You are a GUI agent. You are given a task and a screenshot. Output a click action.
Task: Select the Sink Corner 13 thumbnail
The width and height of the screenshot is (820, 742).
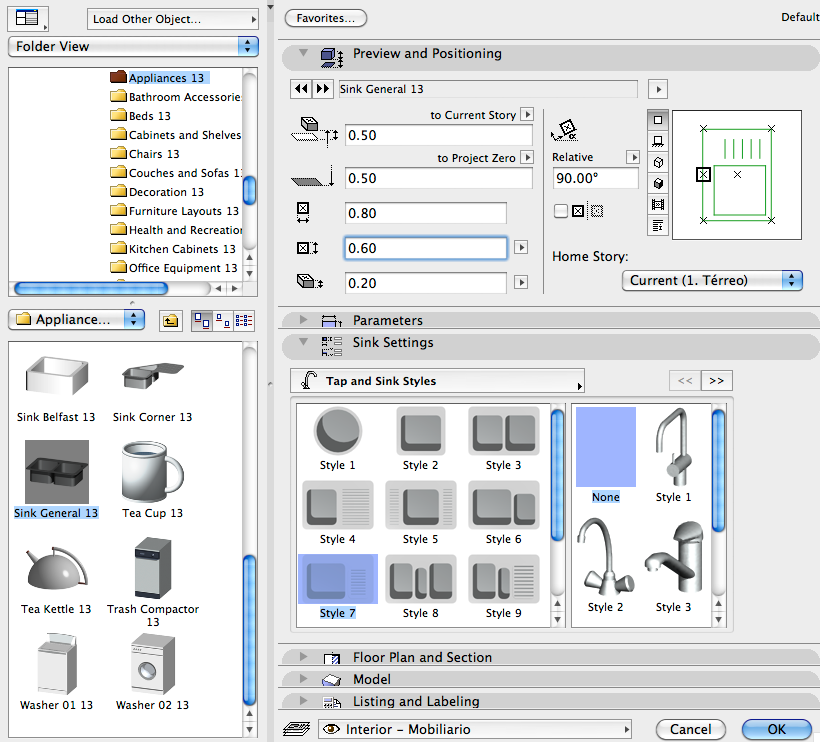point(151,375)
